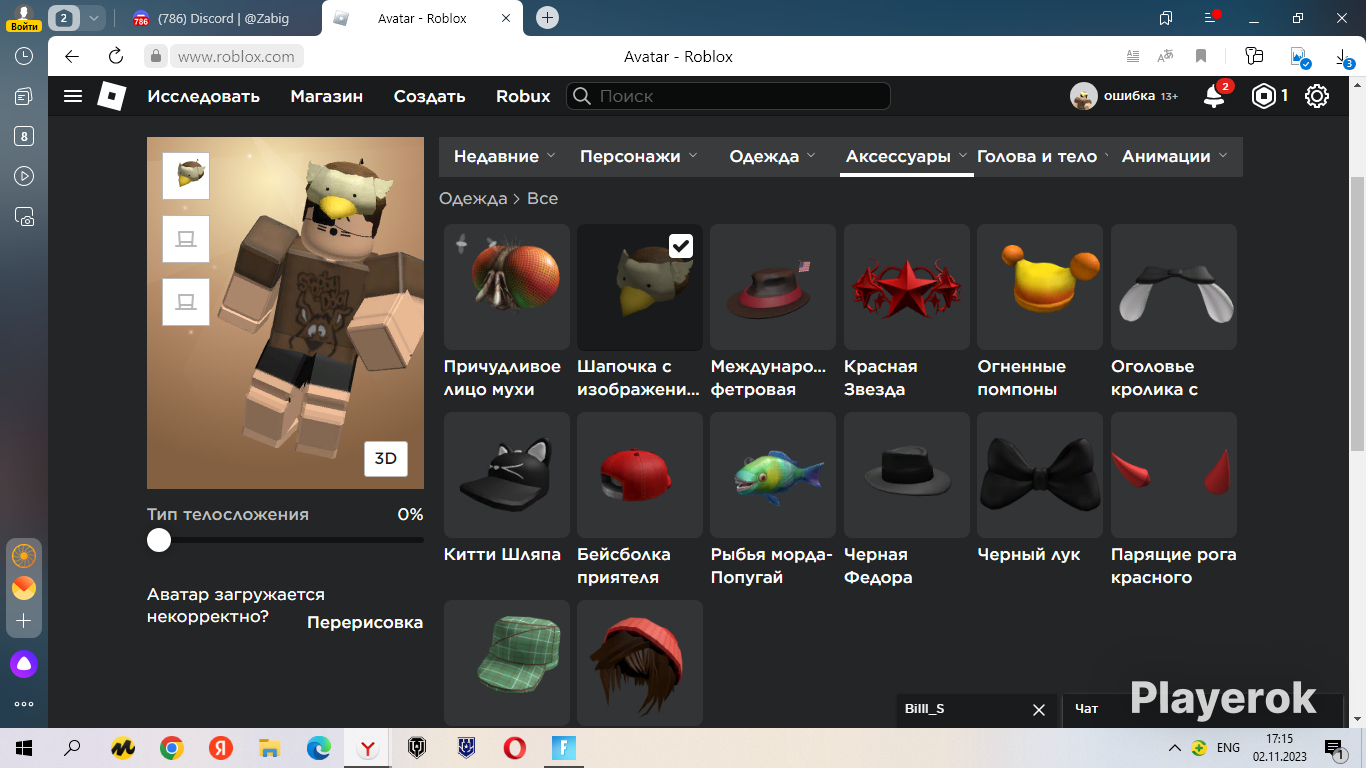Expand the Недавние dropdown tab

pyautogui.click(x=504, y=156)
